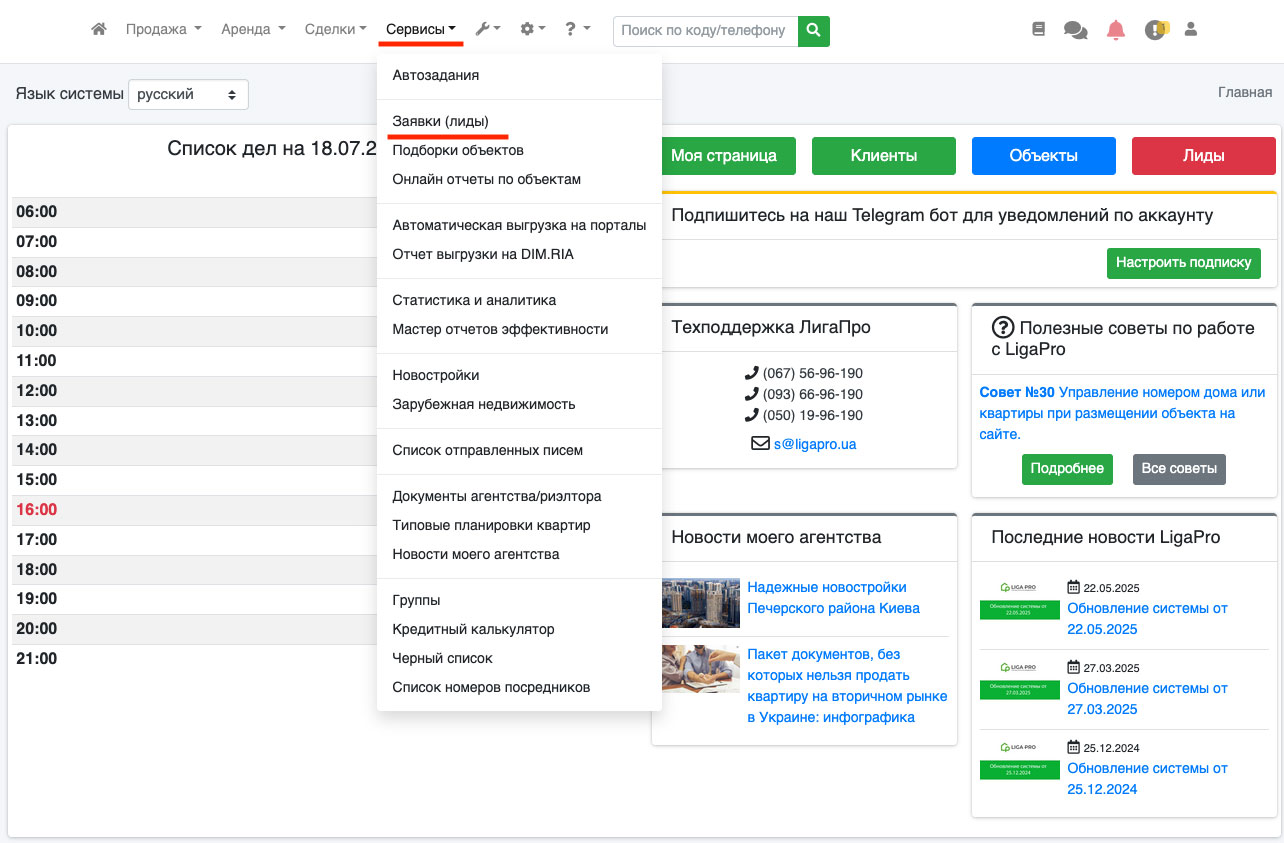Select Заявки (лиды) from the menu
Viewport: 1284px width, 843px height.
point(440,121)
